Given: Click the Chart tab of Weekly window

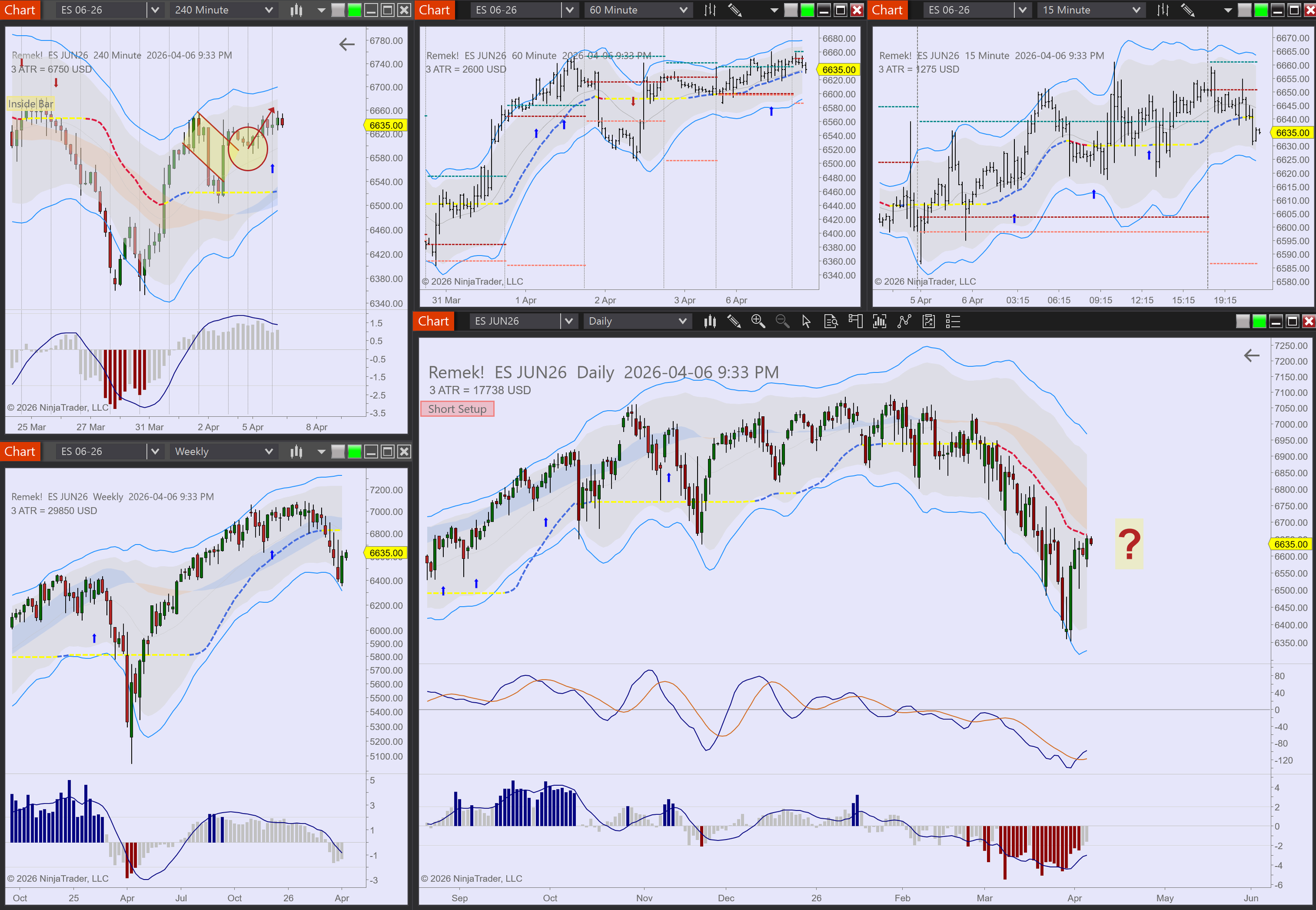Looking at the screenshot, I should 20,452.
